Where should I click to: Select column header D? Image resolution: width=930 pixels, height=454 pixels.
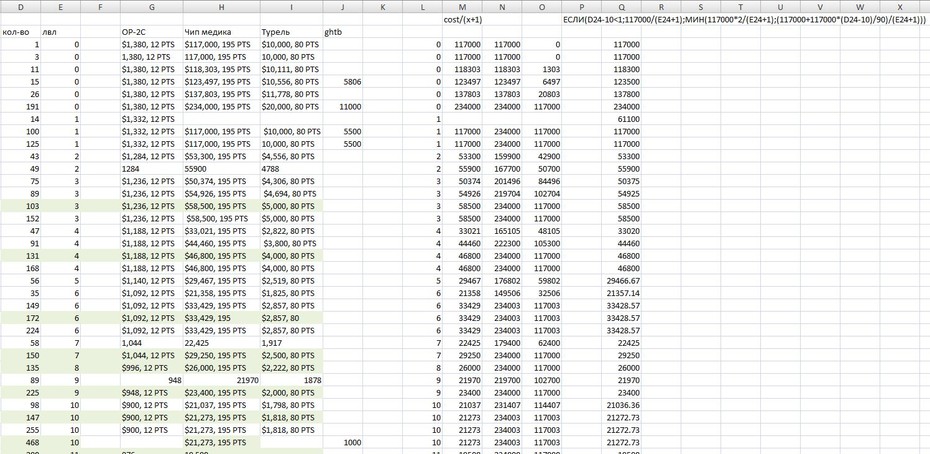click(21, 7)
